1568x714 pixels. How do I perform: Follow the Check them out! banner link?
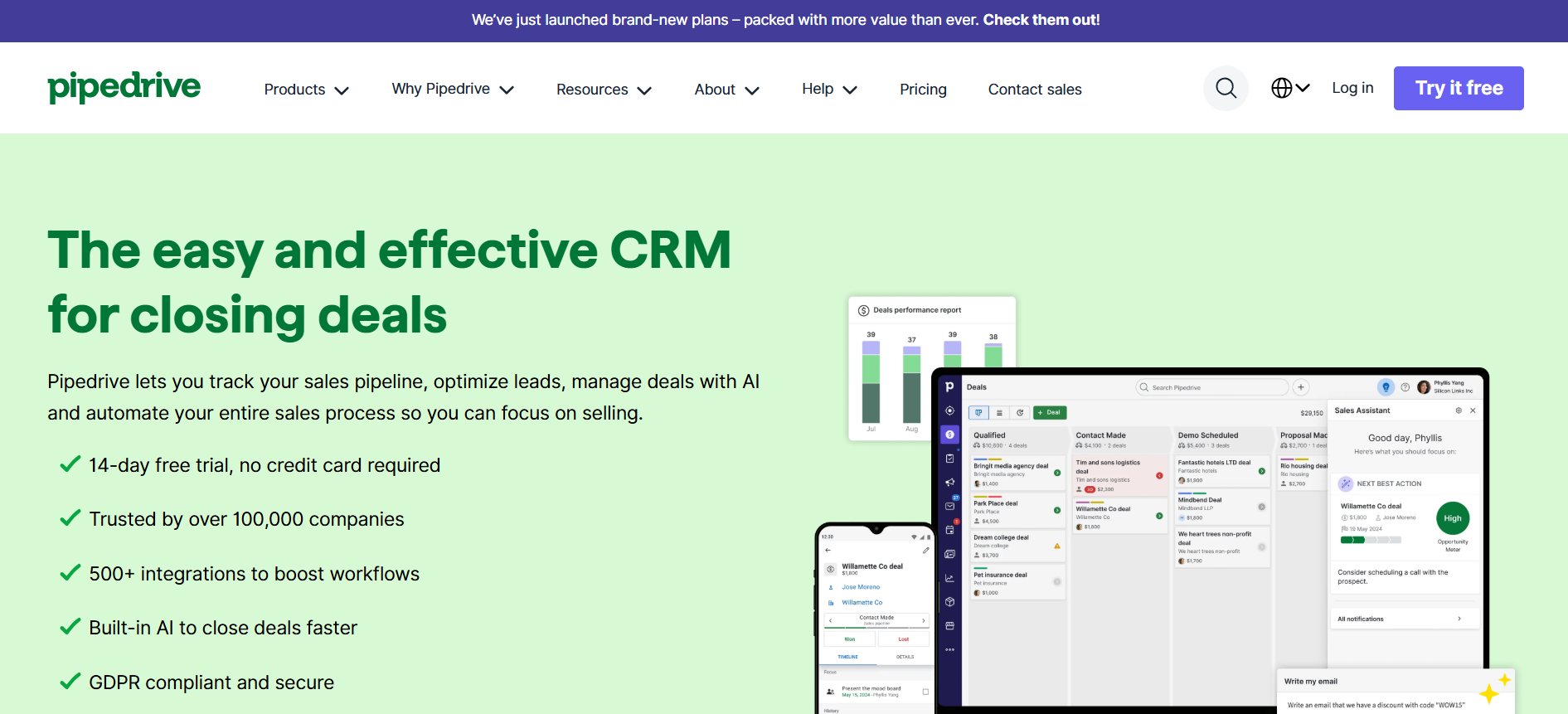click(x=1041, y=20)
